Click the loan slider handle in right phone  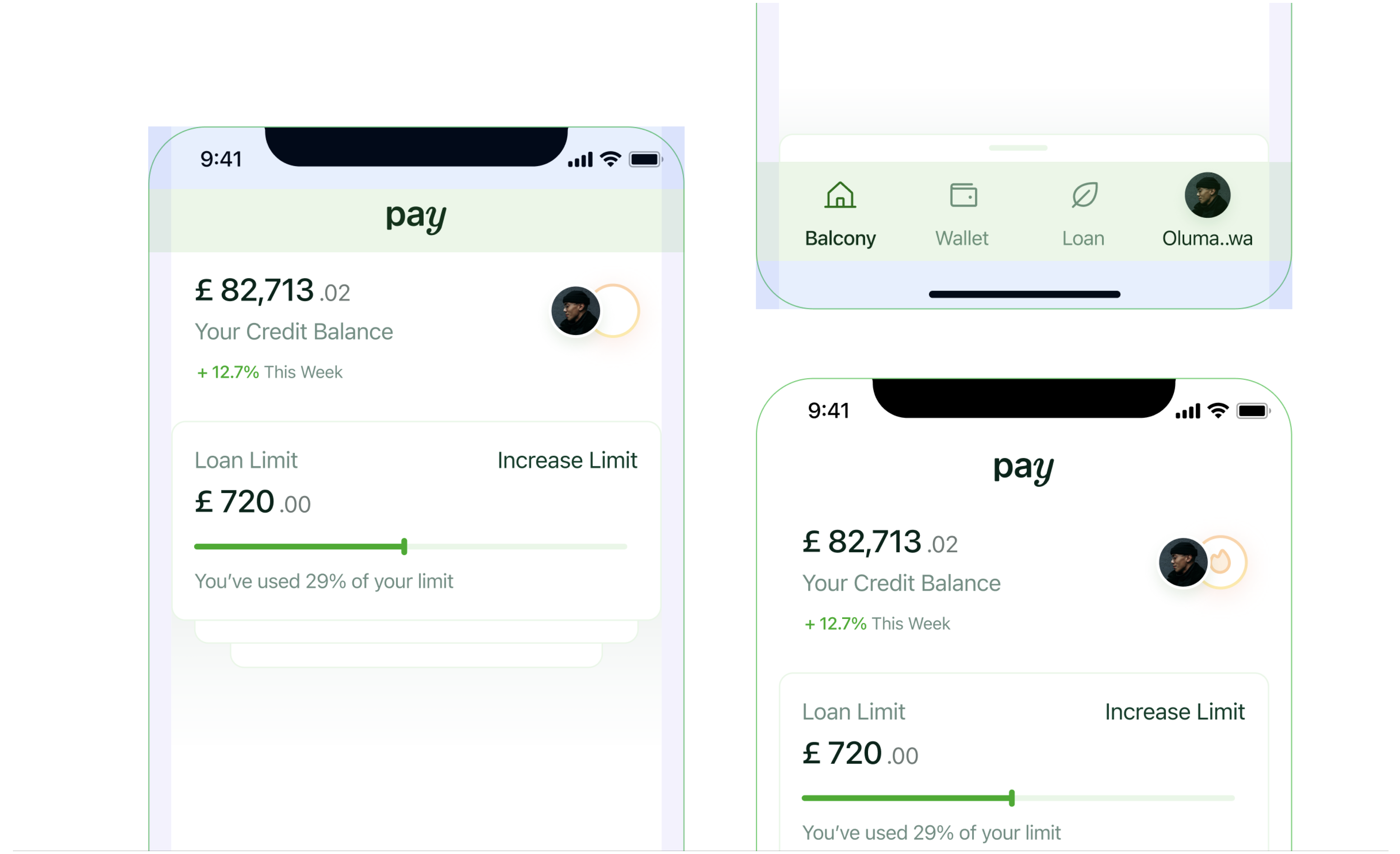point(1011,798)
